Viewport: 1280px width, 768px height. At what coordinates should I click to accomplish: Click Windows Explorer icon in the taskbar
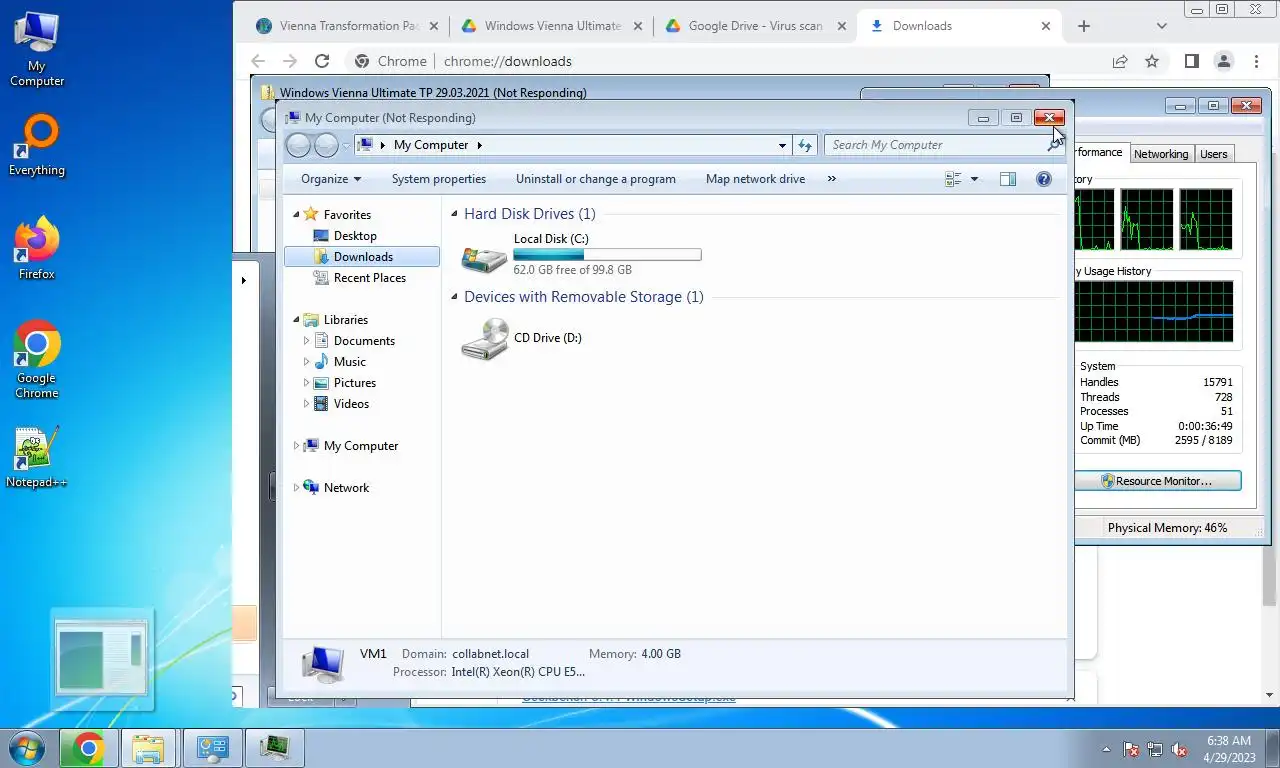click(x=148, y=748)
